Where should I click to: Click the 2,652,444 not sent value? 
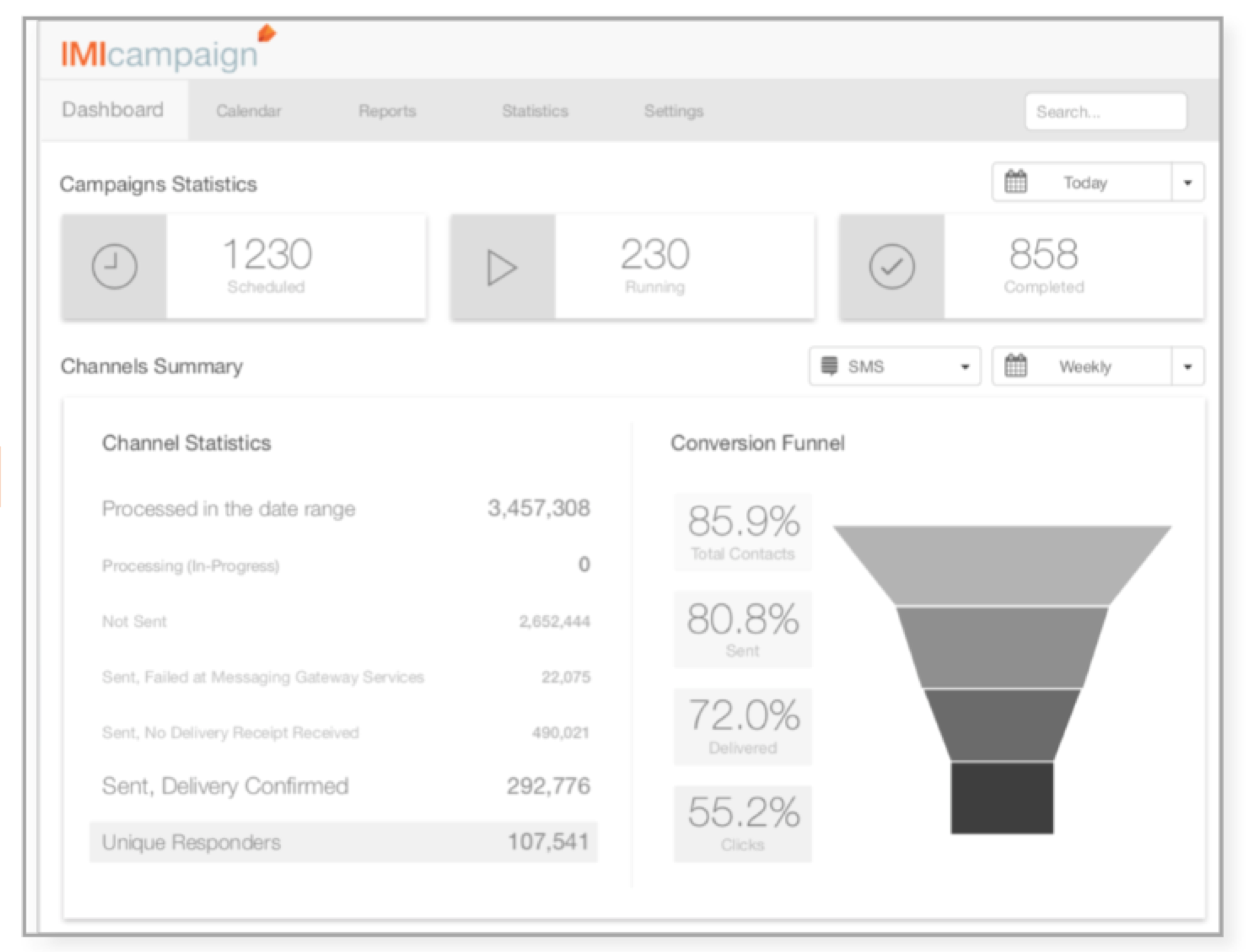tap(555, 621)
